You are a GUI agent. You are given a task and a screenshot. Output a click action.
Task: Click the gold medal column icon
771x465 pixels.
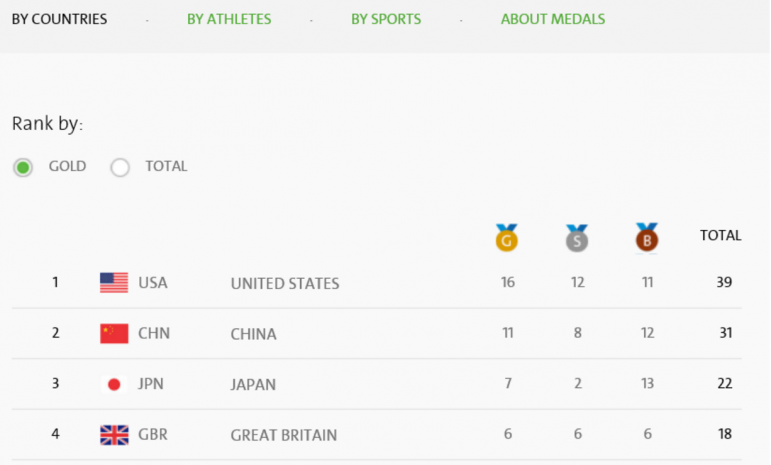point(506,238)
